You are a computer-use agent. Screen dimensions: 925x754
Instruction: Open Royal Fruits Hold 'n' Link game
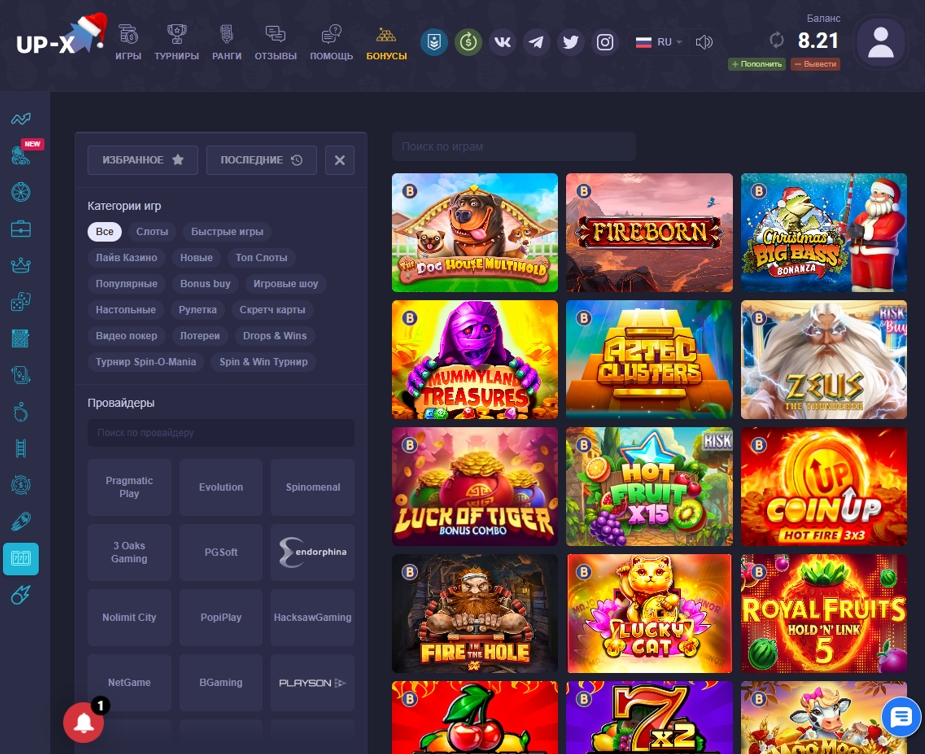pyautogui.click(x=824, y=614)
